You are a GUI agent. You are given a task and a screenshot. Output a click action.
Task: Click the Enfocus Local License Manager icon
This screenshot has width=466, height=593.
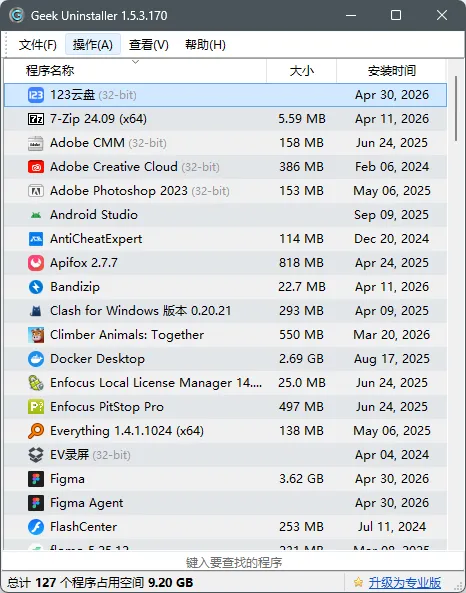36,383
